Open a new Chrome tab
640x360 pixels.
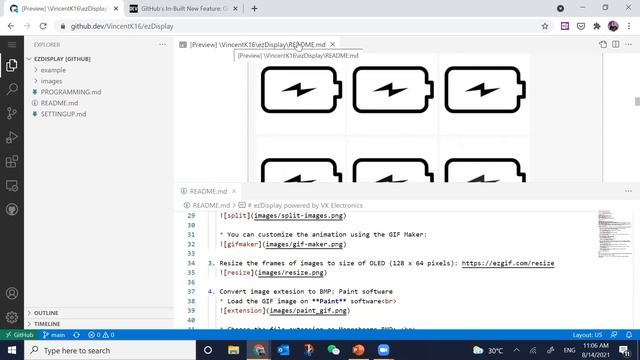254,9
